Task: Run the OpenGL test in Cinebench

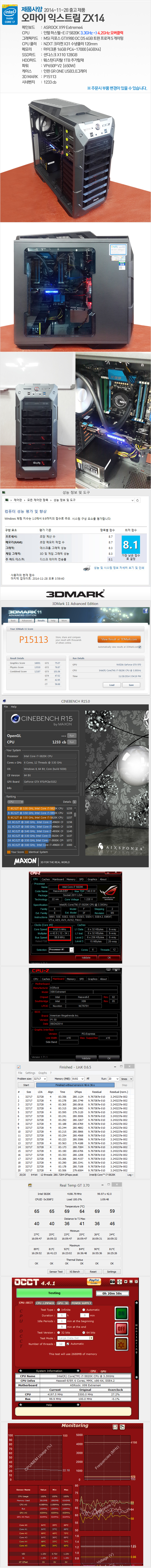Action: point(72,735)
